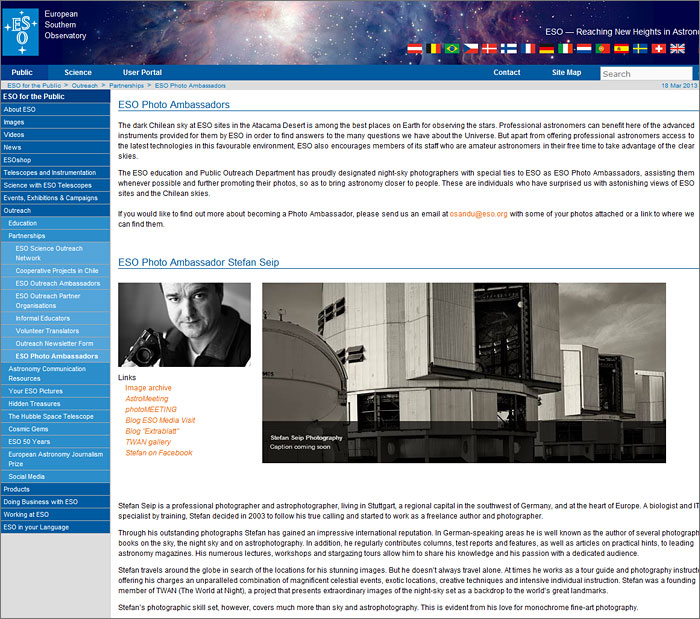Open ESO Photo Ambassadors sidebar item

coord(55,356)
